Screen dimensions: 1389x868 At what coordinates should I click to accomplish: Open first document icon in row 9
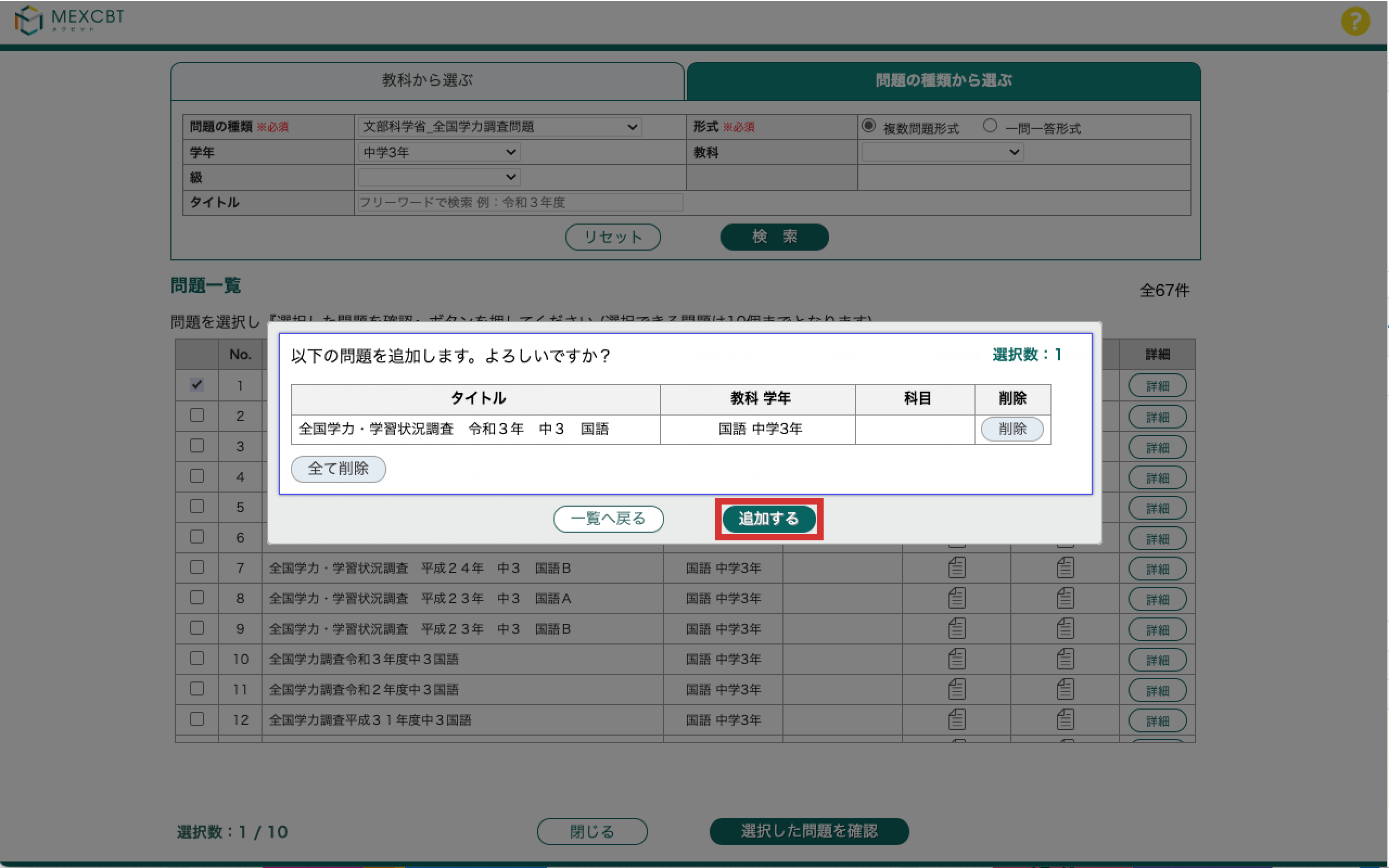coord(956,629)
